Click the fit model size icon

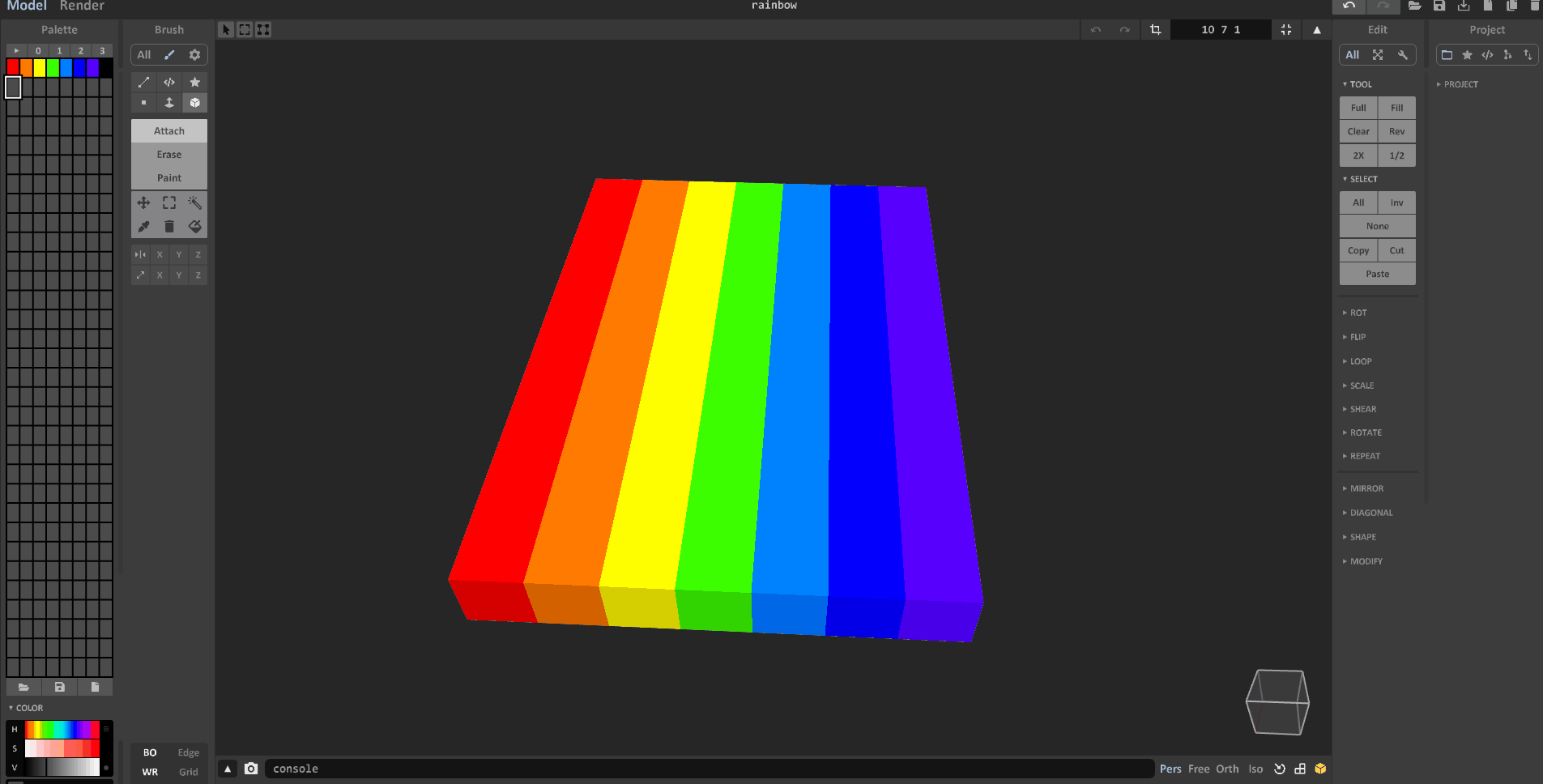click(1286, 30)
